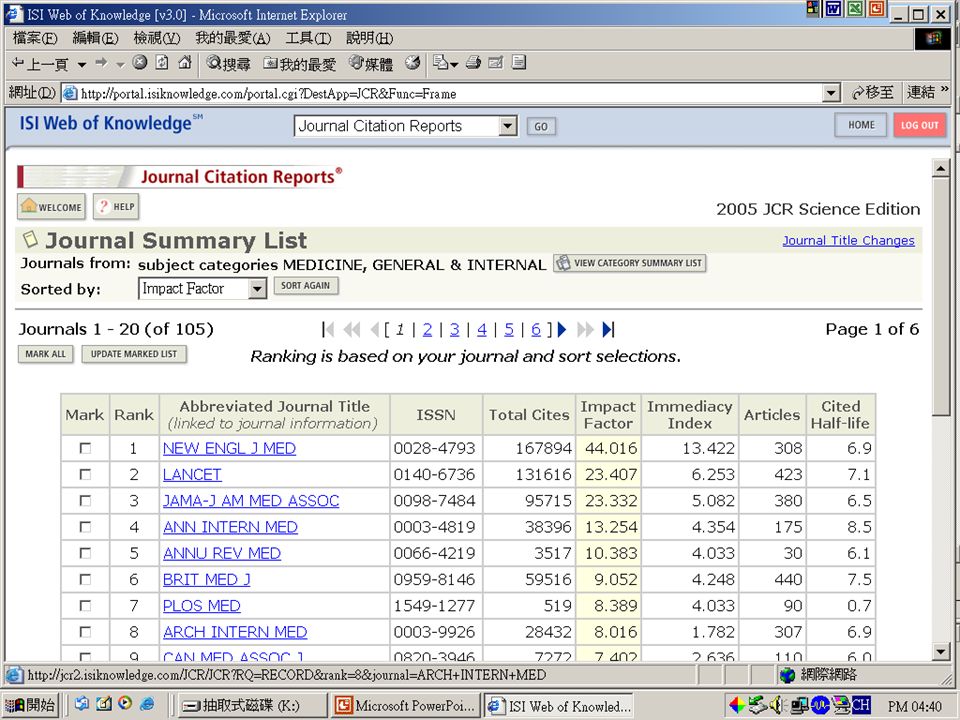Open the 媒體 media toolbar button
This screenshot has height=720, width=960.
click(370, 63)
